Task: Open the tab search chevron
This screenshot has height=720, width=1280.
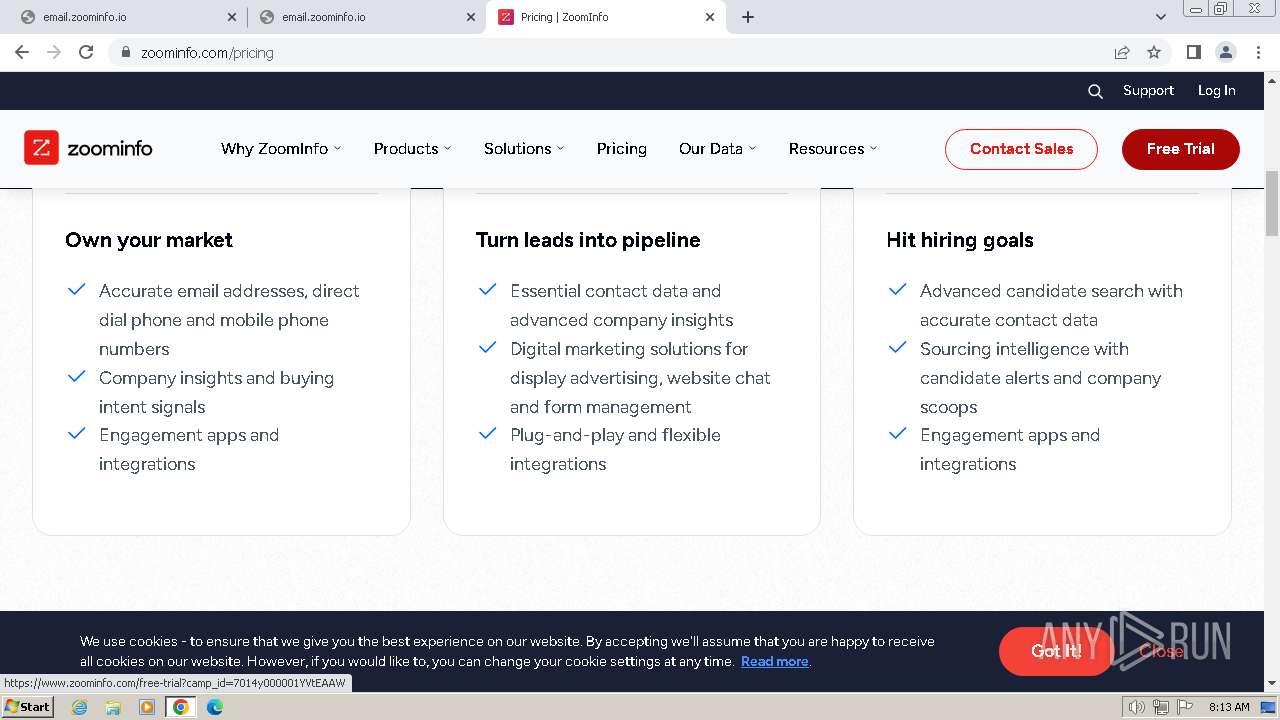Action: click(1160, 17)
